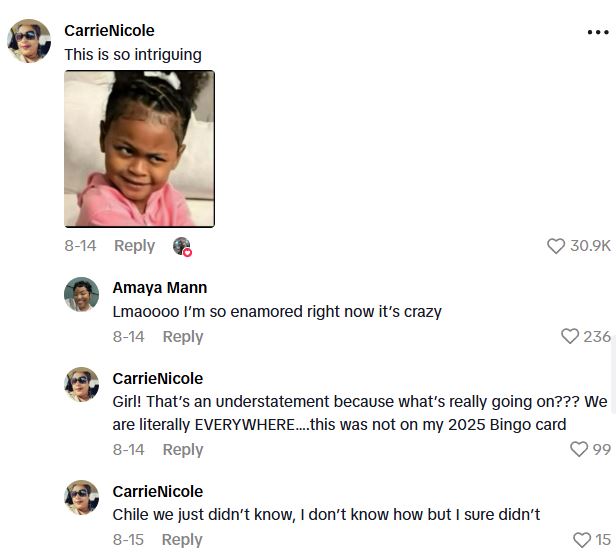Viewport: 616px width, 559px height.
Task: Reply to the 8-15 dated comment
Action: tap(182, 540)
